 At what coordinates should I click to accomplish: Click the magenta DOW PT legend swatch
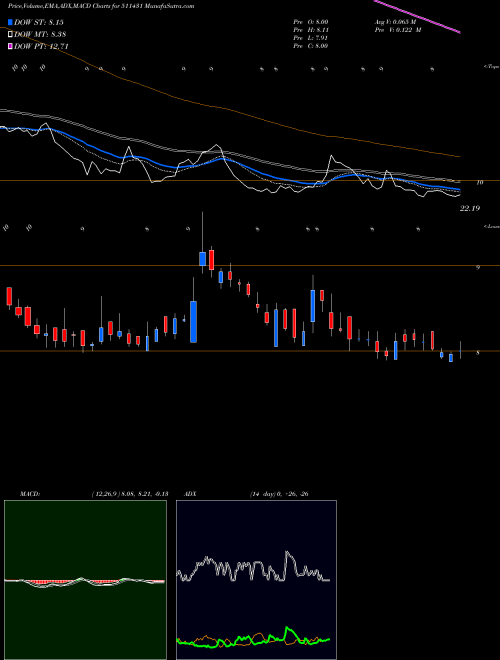coord(10,46)
